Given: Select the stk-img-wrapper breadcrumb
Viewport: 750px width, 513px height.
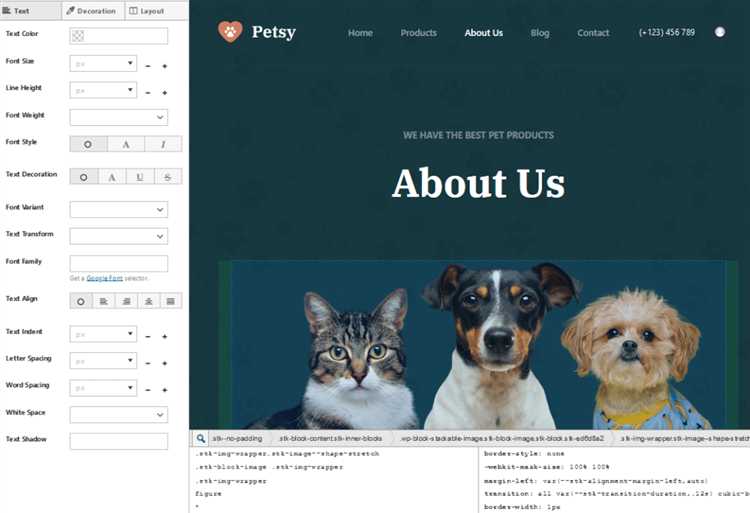Looking at the screenshot, I should [684, 438].
